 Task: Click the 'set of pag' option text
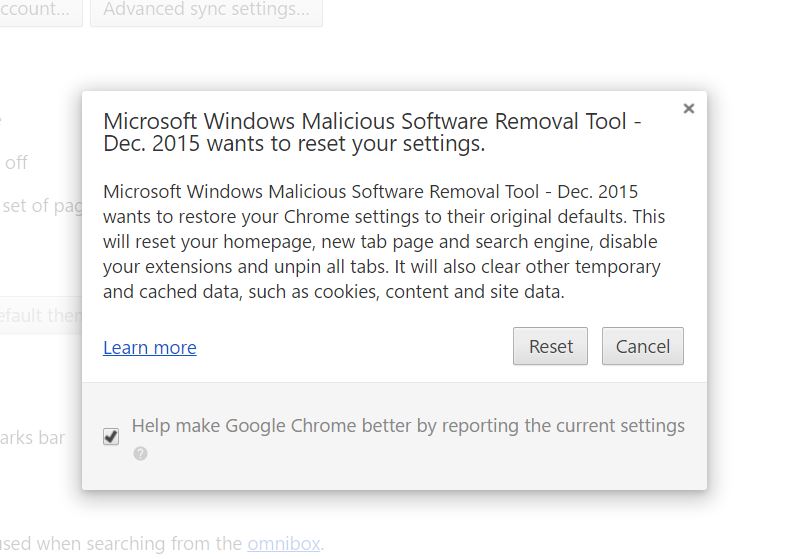point(42,206)
